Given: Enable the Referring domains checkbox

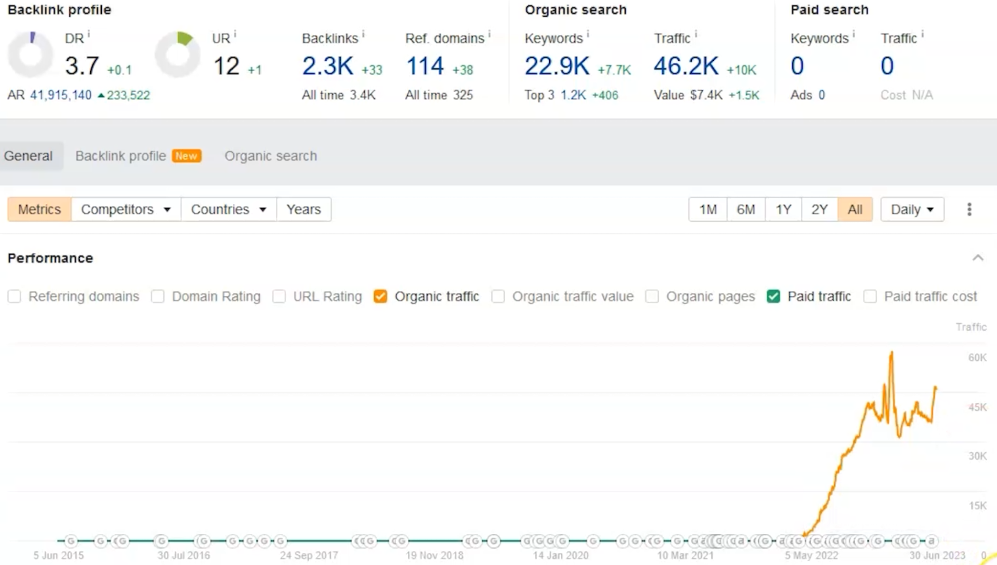Looking at the screenshot, I should coord(14,296).
